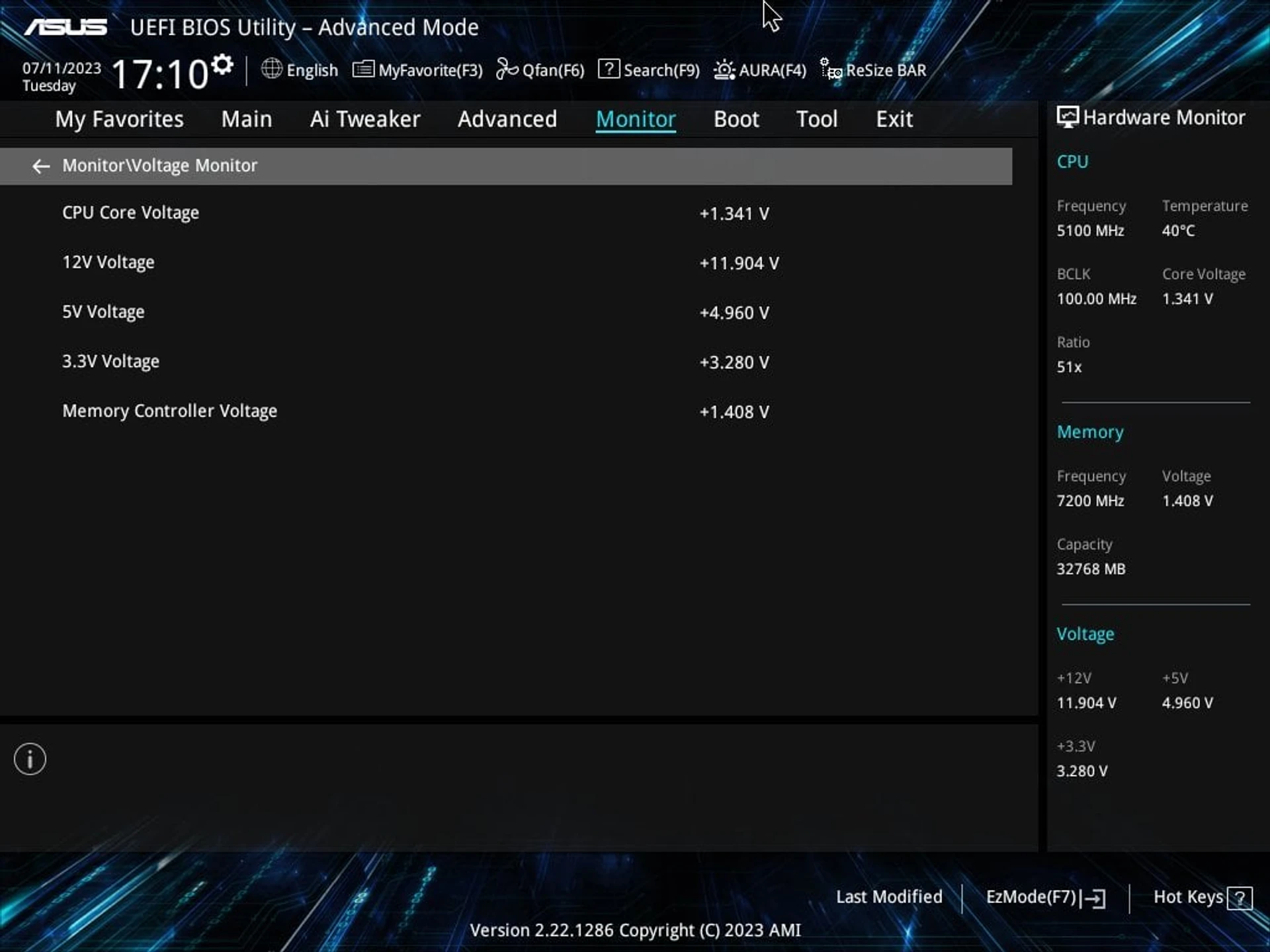
Task: Open MyFavorite(F3) list icon
Action: [x=363, y=69]
